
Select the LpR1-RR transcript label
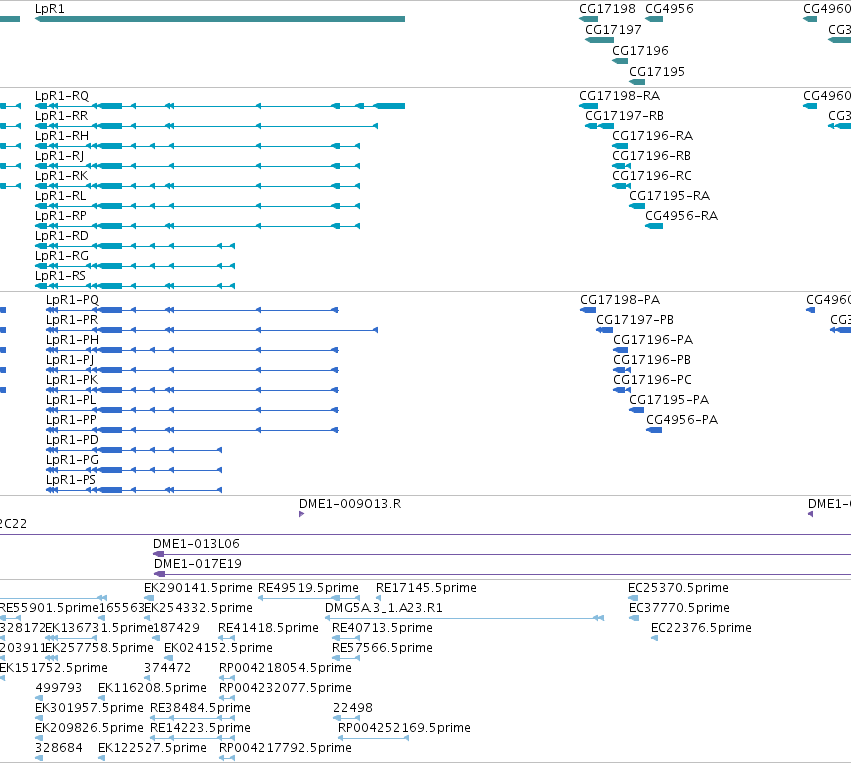coord(61,116)
